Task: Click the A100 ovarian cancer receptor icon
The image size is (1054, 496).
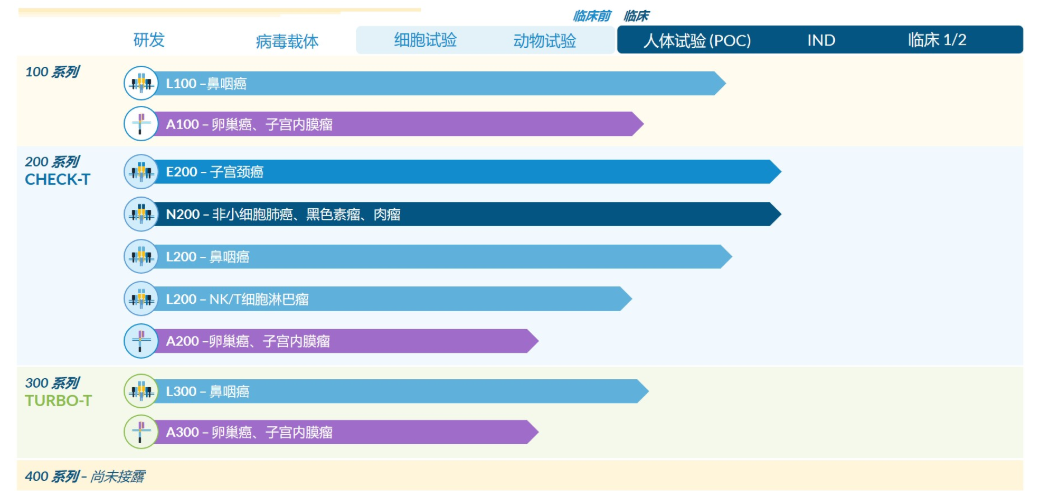Action: point(140,124)
